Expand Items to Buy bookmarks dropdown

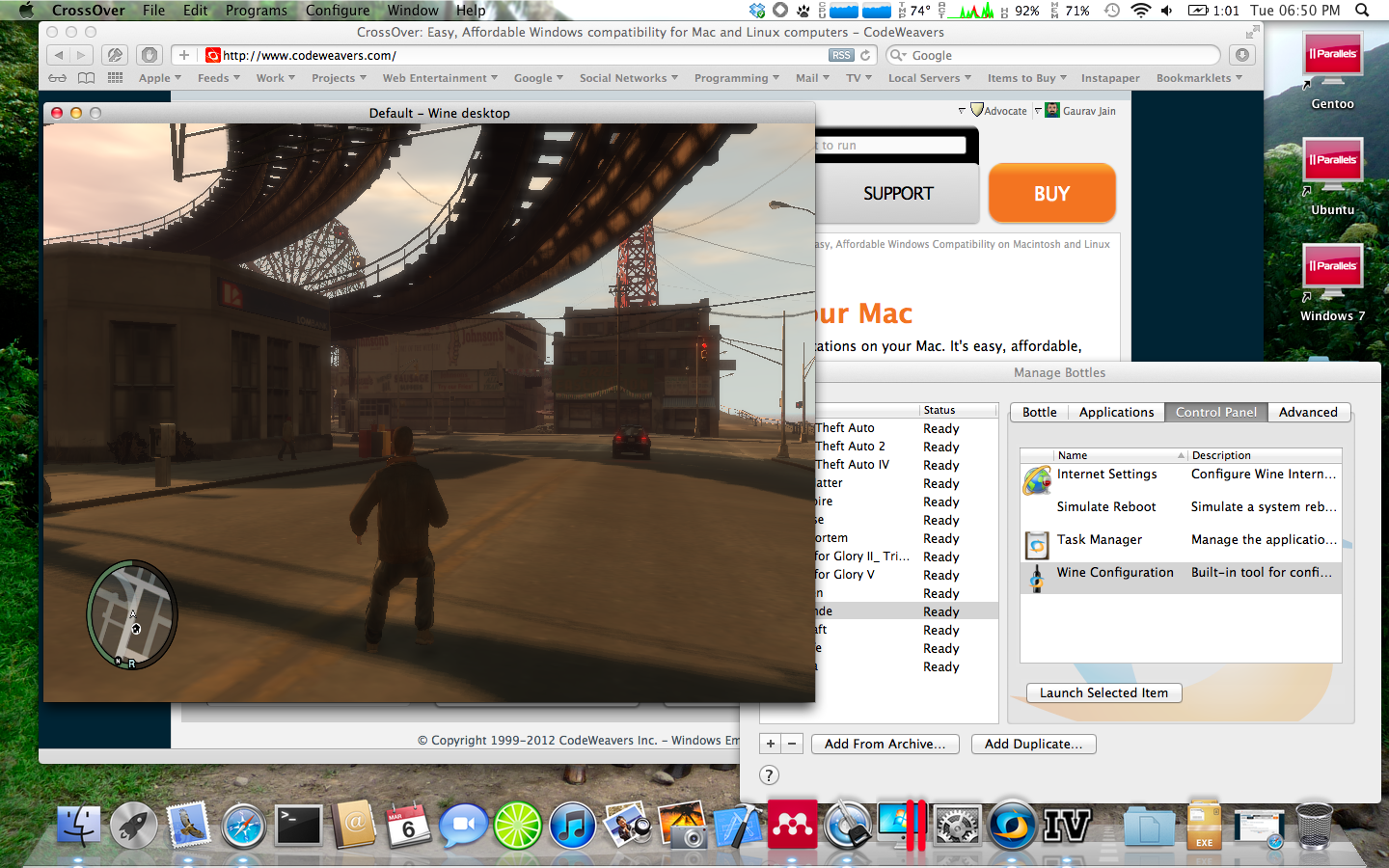tap(1027, 78)
